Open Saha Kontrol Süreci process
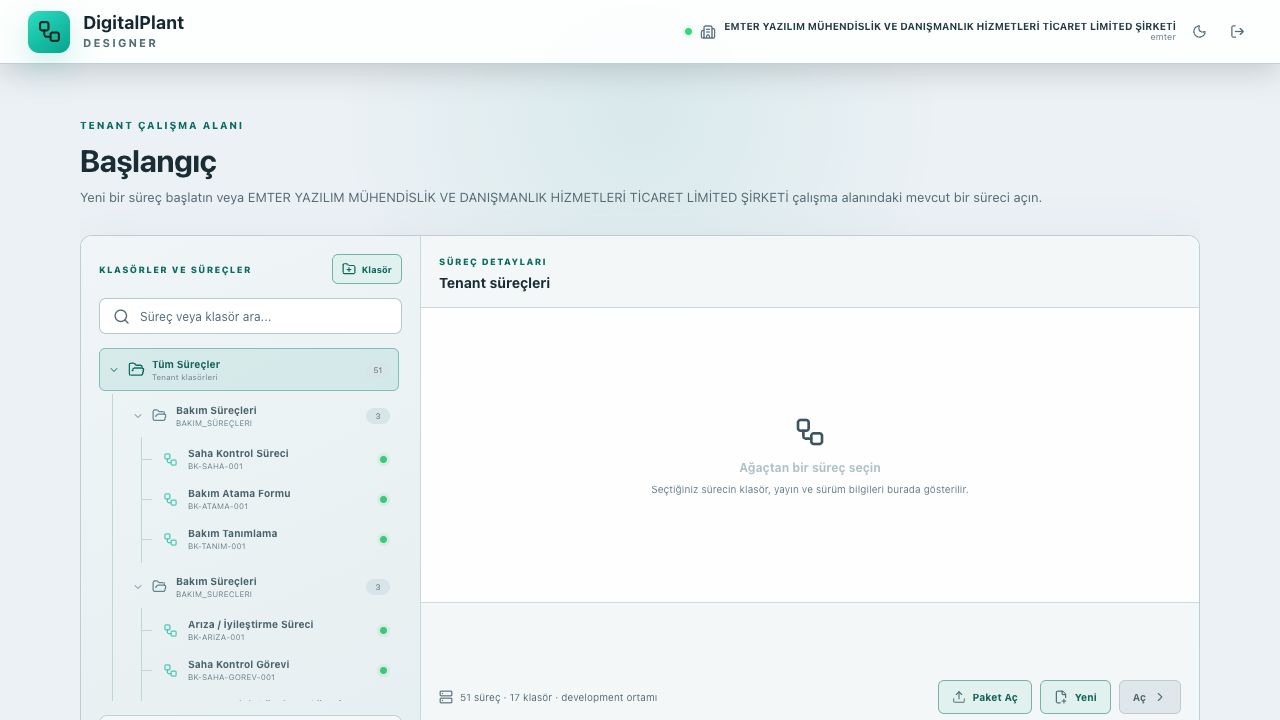The height and width of the screenshot is (720, 1280). pyautogui.click(x=275, y=459)
